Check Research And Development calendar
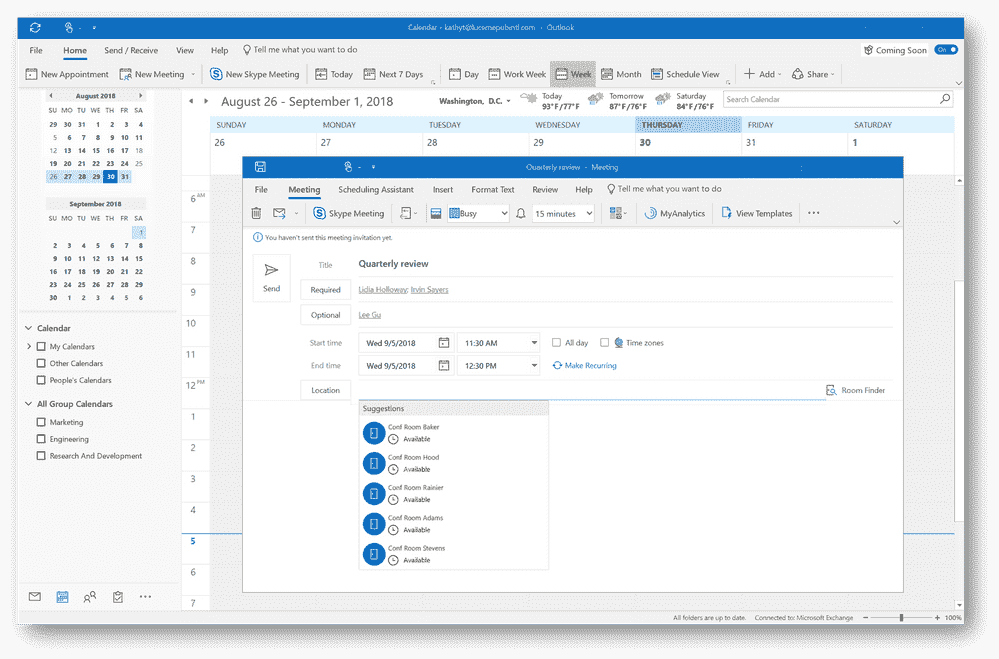999x659 pixels. tap(41, 456)
